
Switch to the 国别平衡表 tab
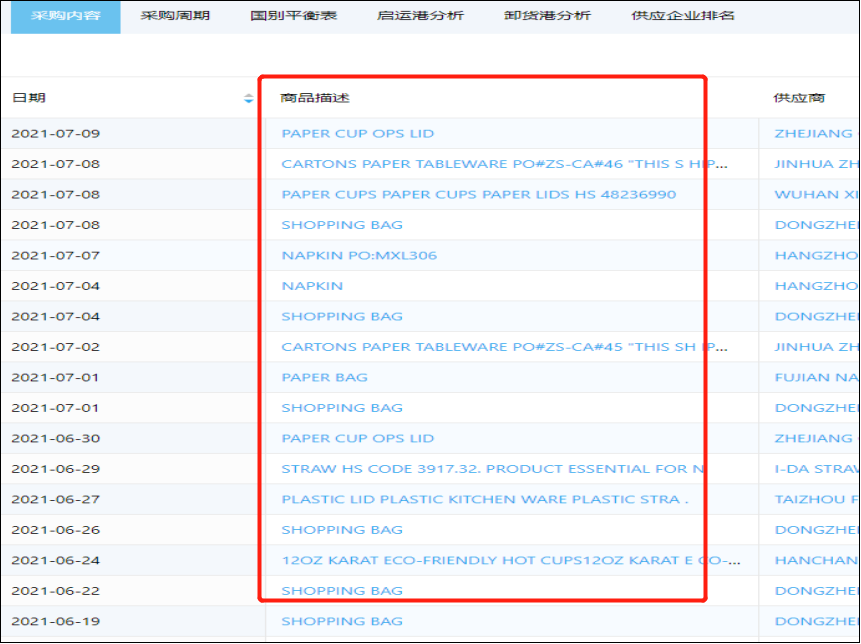point(293,16)
